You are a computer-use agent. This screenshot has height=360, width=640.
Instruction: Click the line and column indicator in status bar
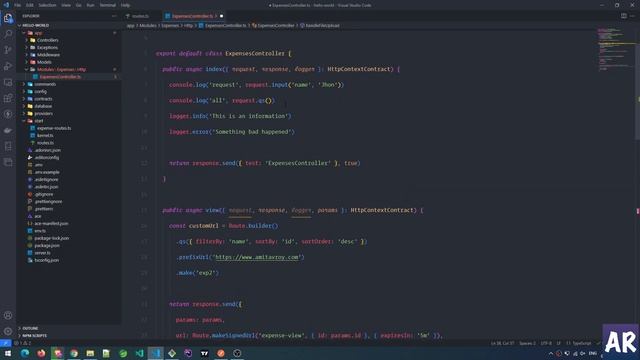(x=502, y=343)
